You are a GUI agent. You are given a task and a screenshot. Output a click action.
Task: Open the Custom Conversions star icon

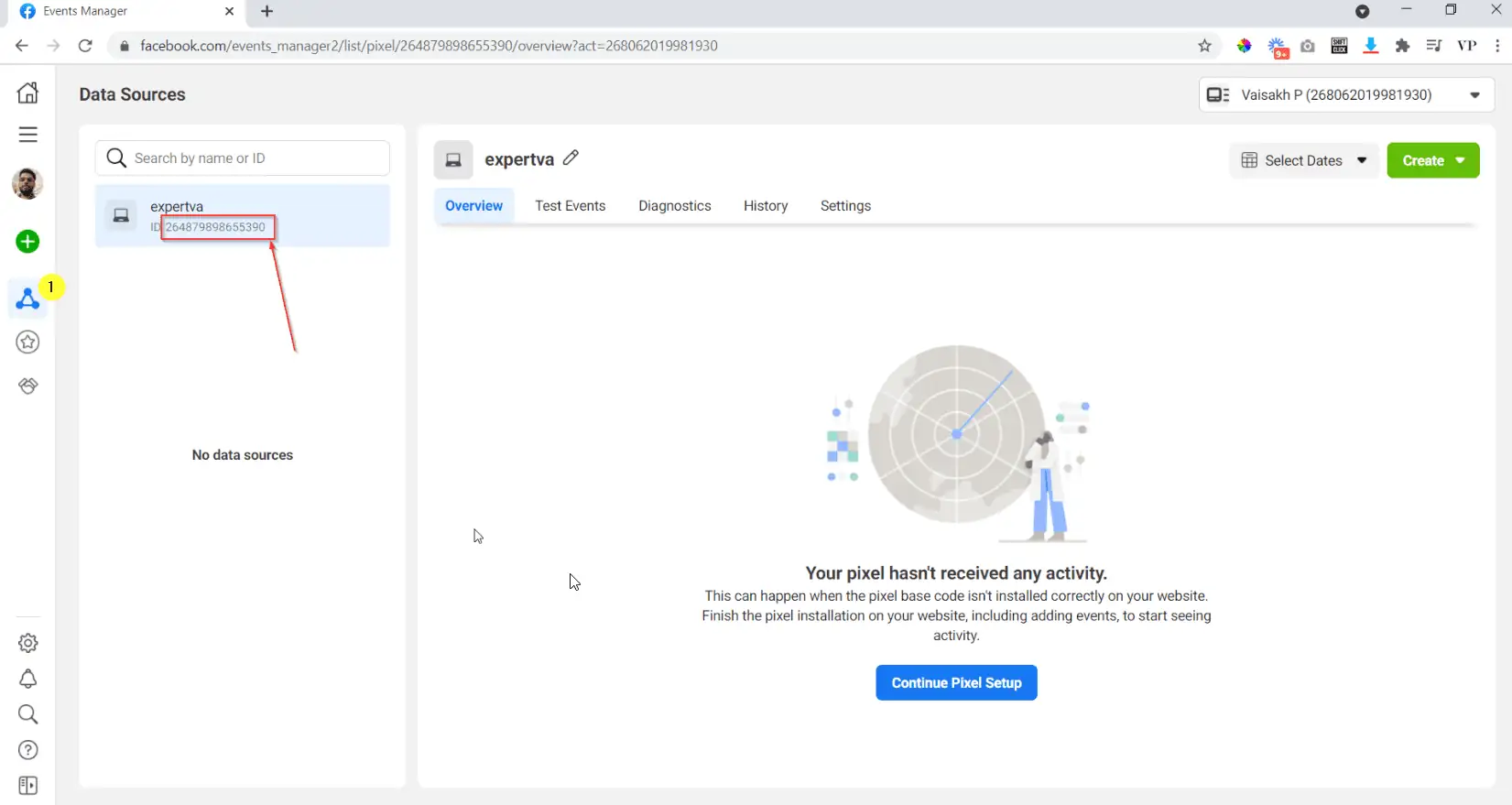[27, 342]
